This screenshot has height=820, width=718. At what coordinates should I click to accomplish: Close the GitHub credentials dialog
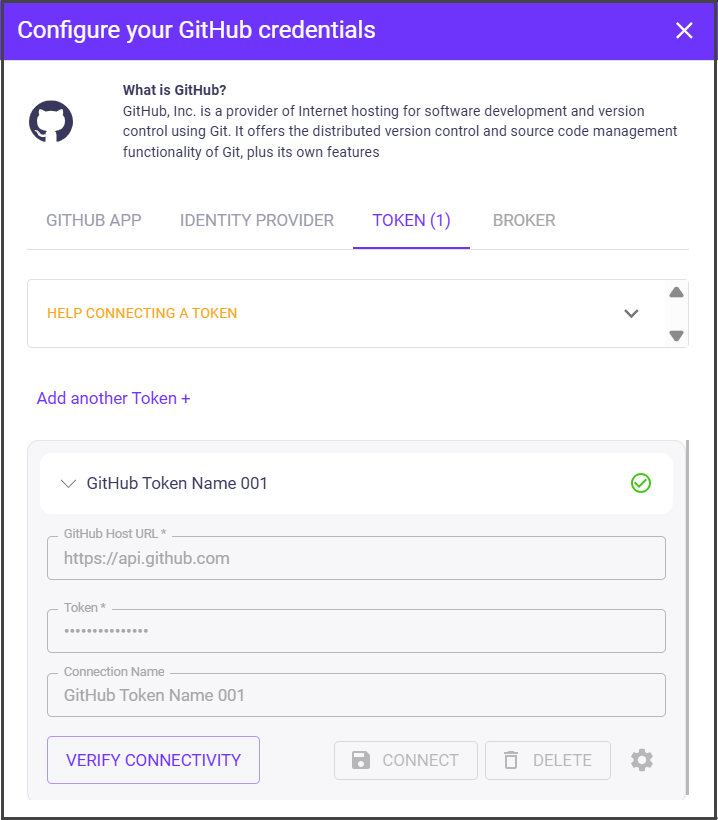pyautogui.click(x=684, y=30)
